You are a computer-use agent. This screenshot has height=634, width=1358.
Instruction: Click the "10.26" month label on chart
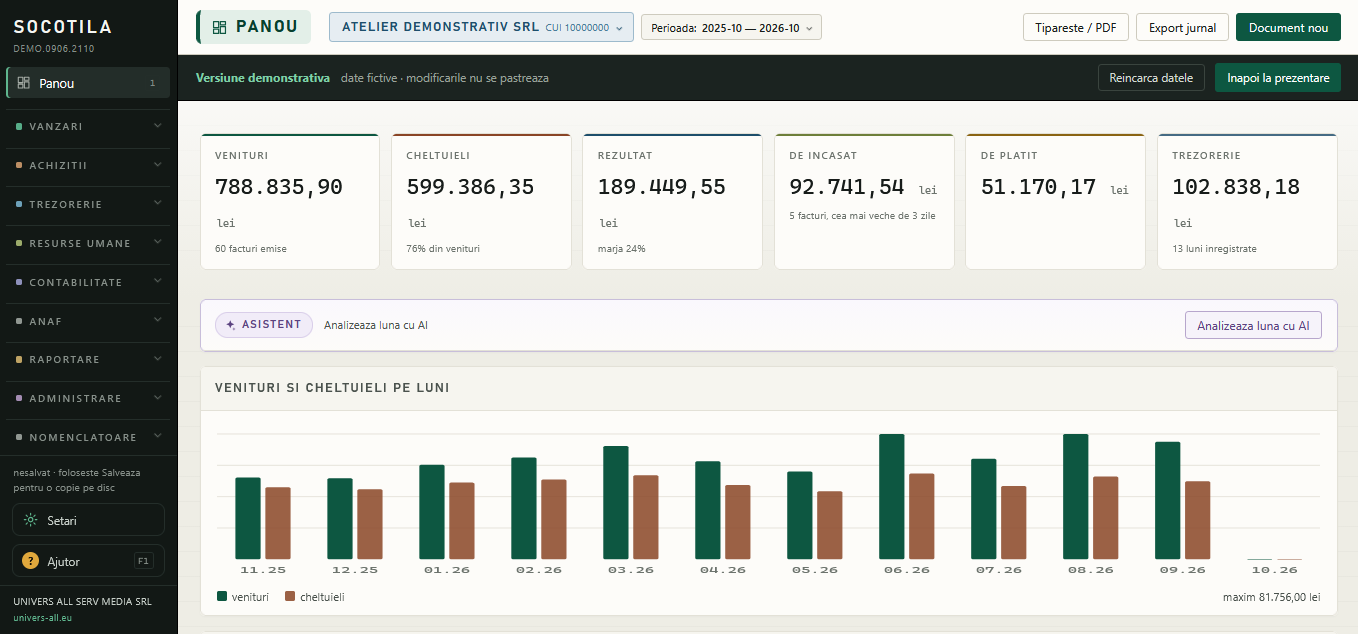[1274, 570]
